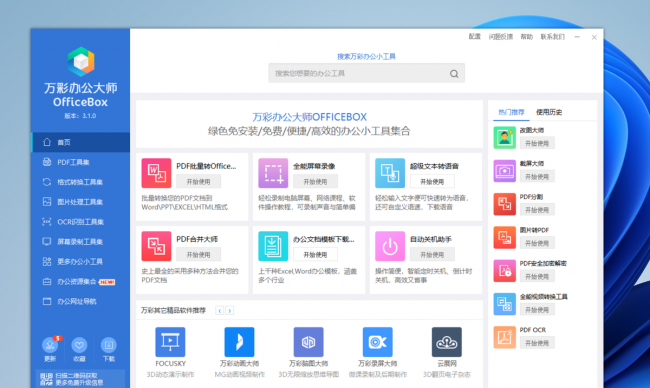Open the PDF合并大师 icon
This screenshot has height=388, width=650.
pyautogui.click(x=156, y=246)
